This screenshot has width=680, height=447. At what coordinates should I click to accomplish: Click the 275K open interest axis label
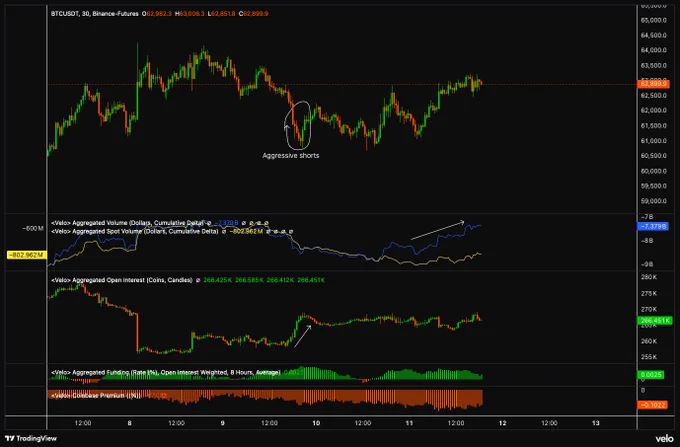(x=649, y=294)
